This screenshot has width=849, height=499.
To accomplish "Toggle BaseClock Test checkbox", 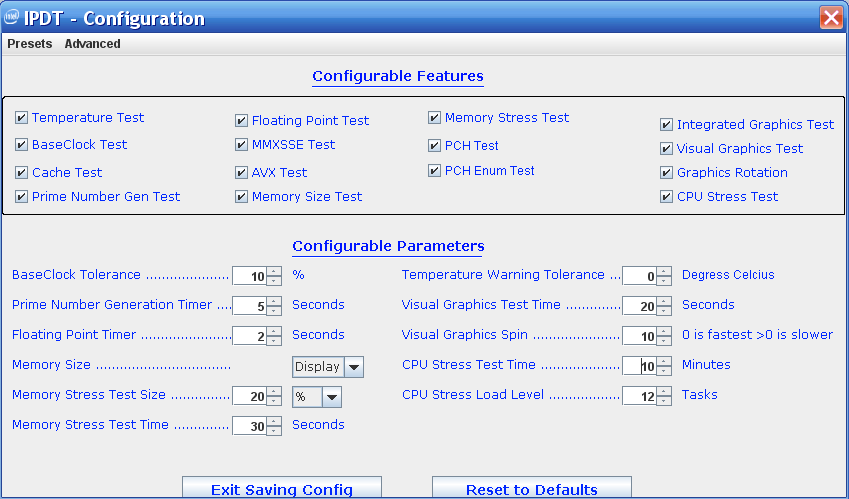I will tap(21, 145).
